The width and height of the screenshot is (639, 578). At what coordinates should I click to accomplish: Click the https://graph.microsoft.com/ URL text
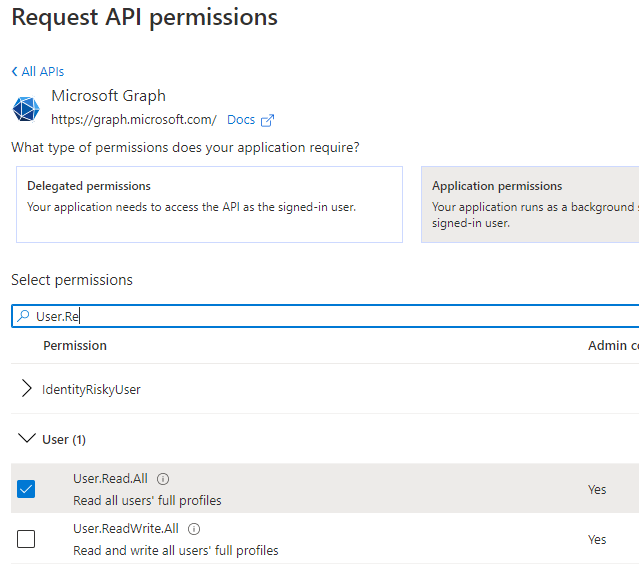point(134,120)
